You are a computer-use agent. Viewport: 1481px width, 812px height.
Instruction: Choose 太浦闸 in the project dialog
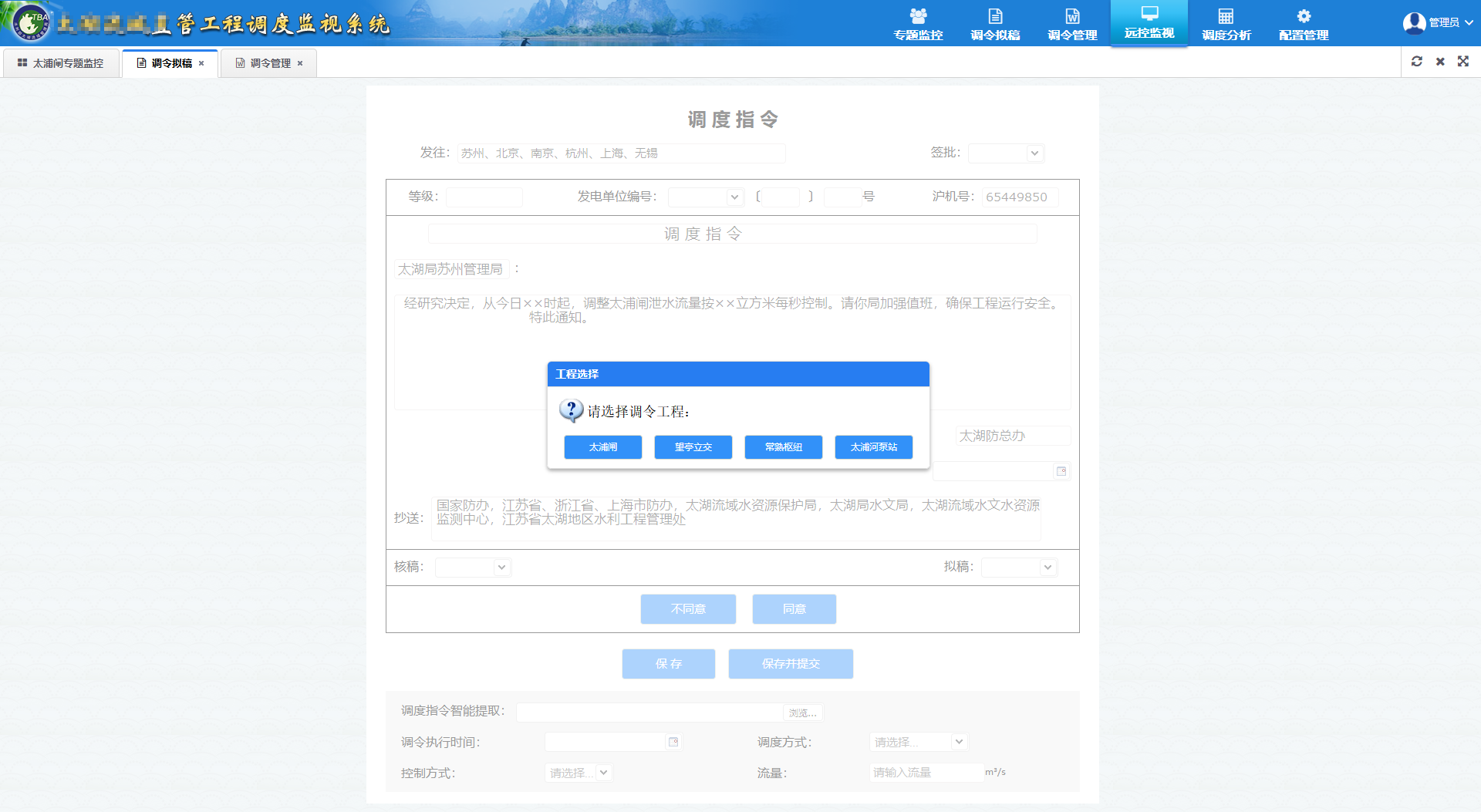(602, 447)
